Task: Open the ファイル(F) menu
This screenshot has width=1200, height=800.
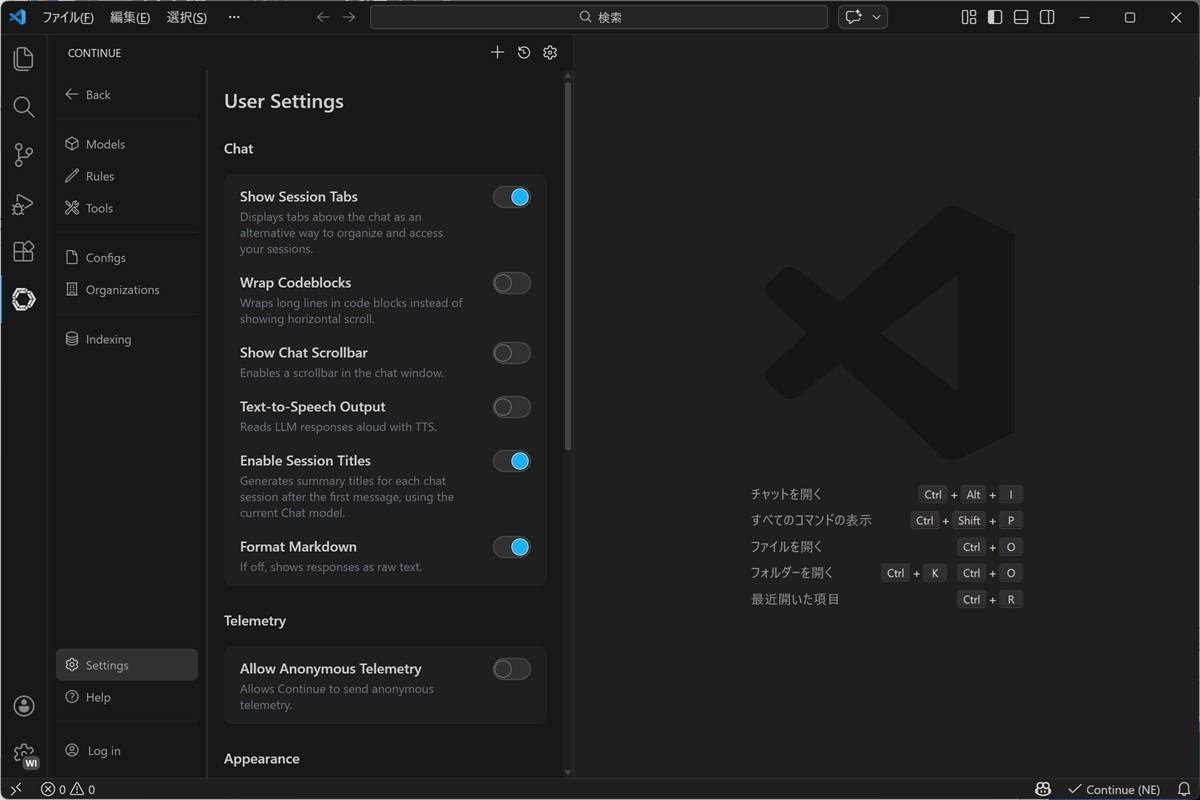Action: pyautogui.click(x=68, y=17)
